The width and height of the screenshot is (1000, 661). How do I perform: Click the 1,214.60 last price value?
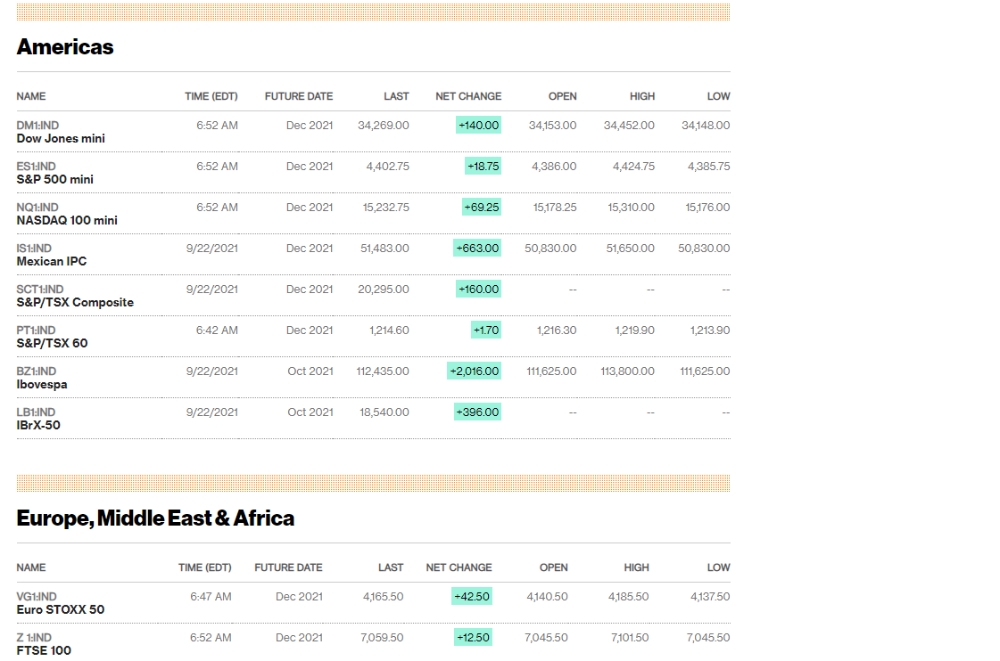(389, 330)
